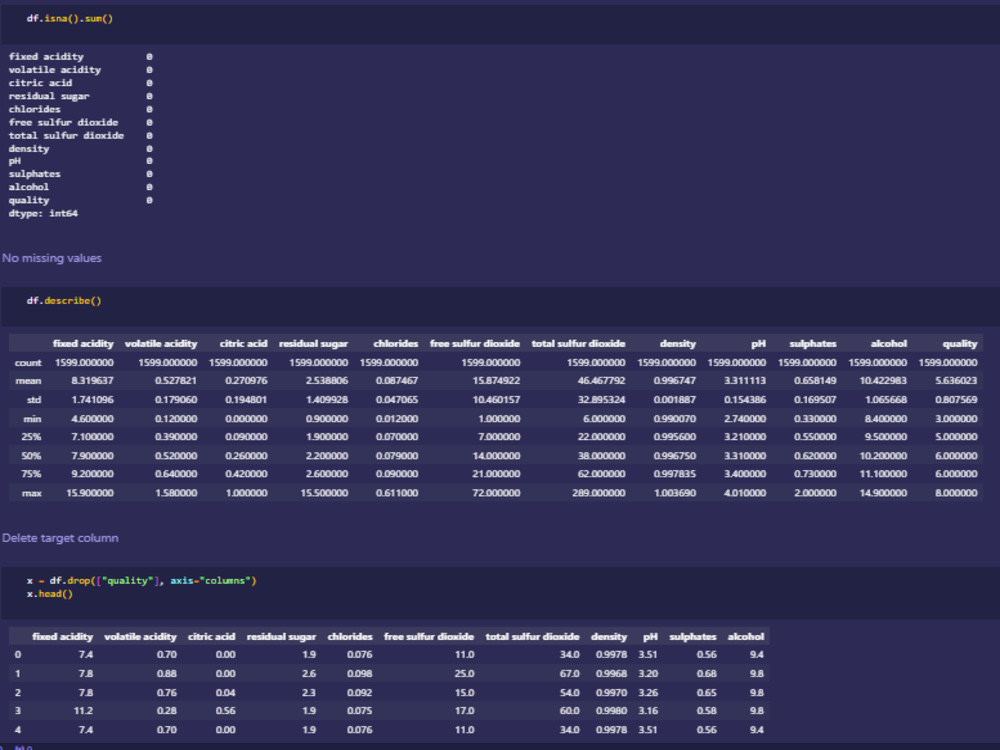
Task: Click max alcohol value 14.900000
Action: [x=883, y=493]
